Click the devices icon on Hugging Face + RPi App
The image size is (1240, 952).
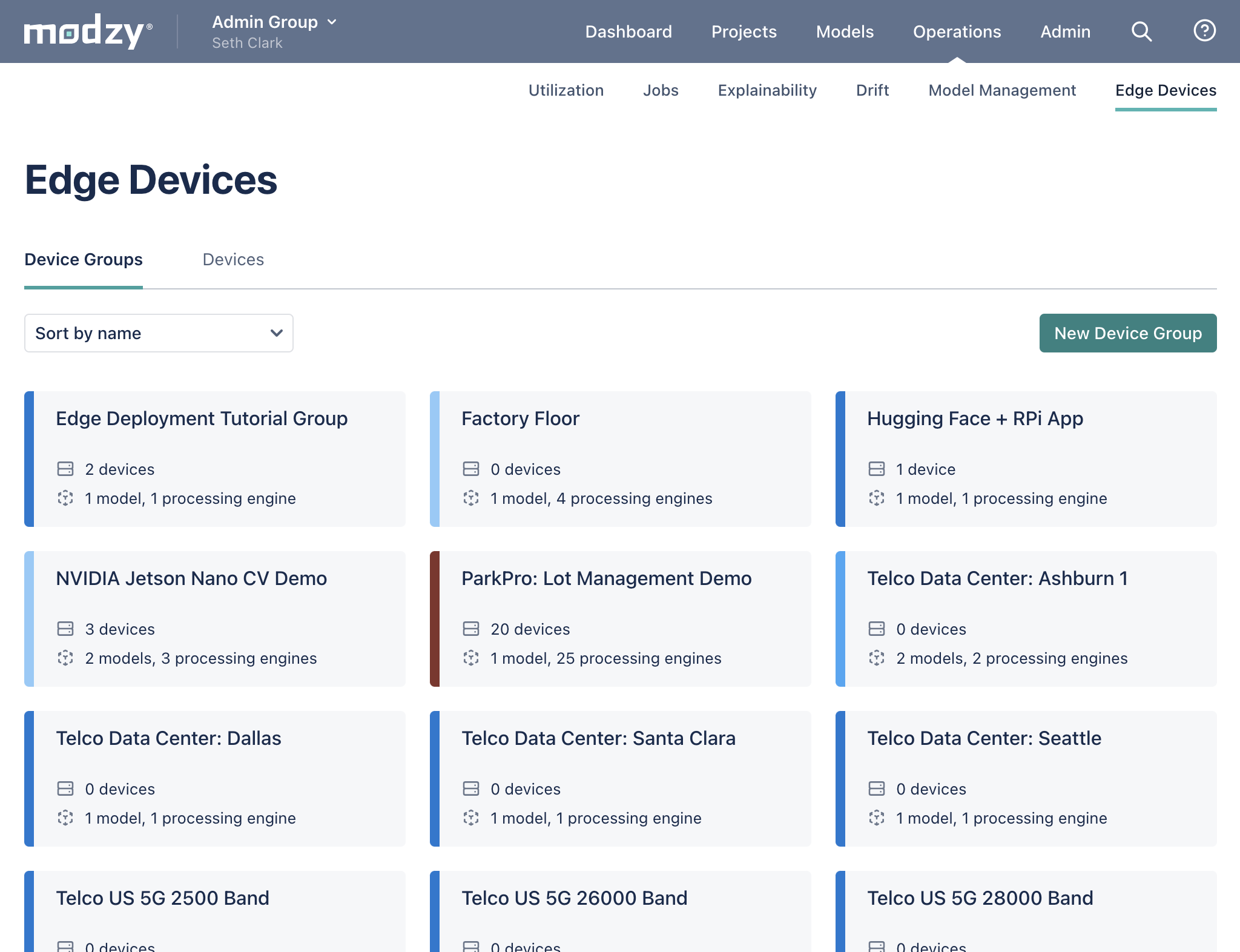pyautogui.click(x=878, y=469)
